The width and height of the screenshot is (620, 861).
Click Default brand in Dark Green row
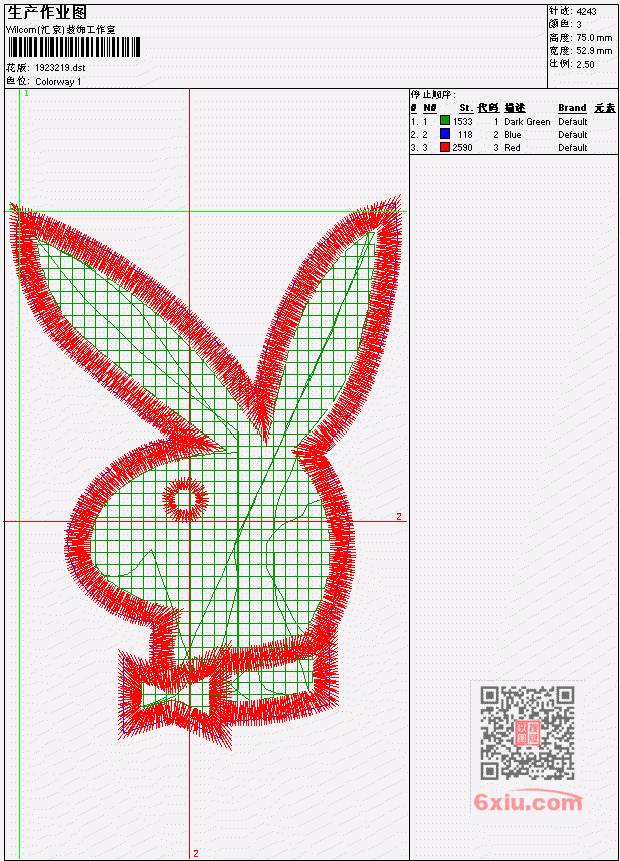(x=573, y=121)
